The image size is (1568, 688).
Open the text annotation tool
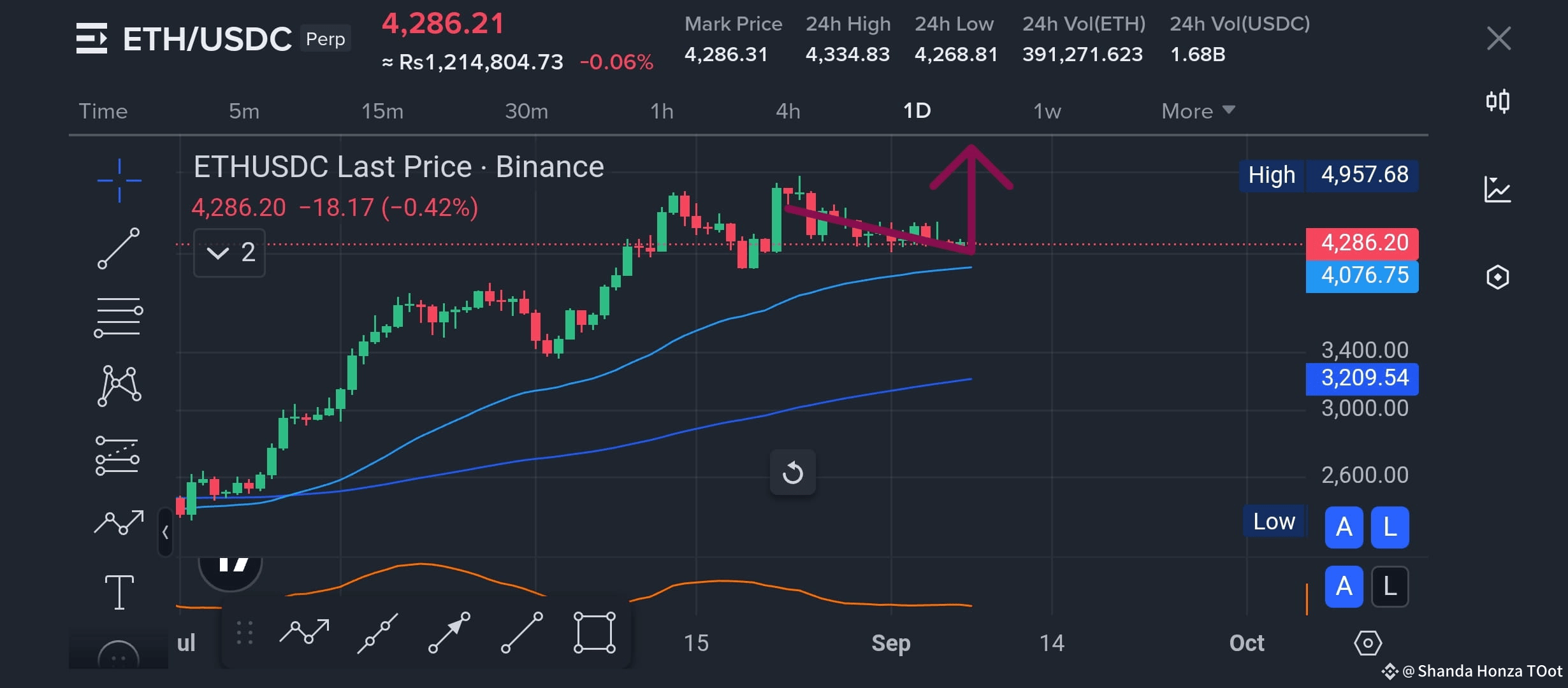click(119, 592)
